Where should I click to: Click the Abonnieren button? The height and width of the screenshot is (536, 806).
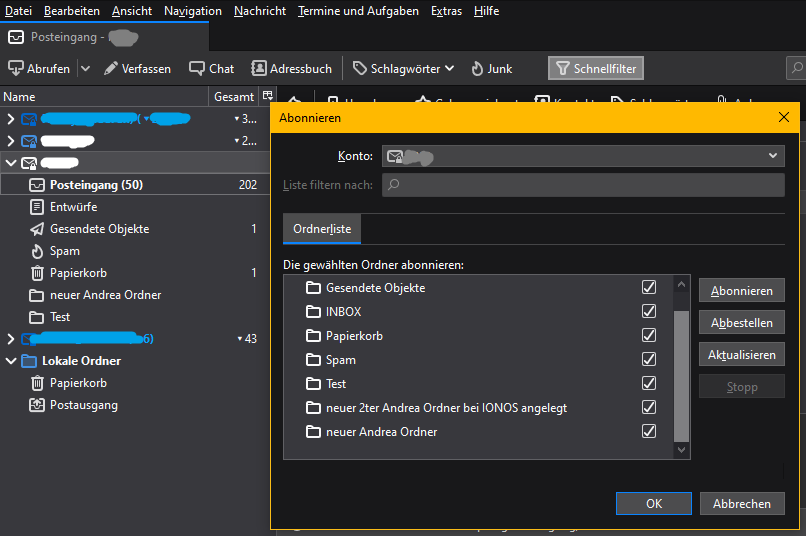[x=741, y=291]
